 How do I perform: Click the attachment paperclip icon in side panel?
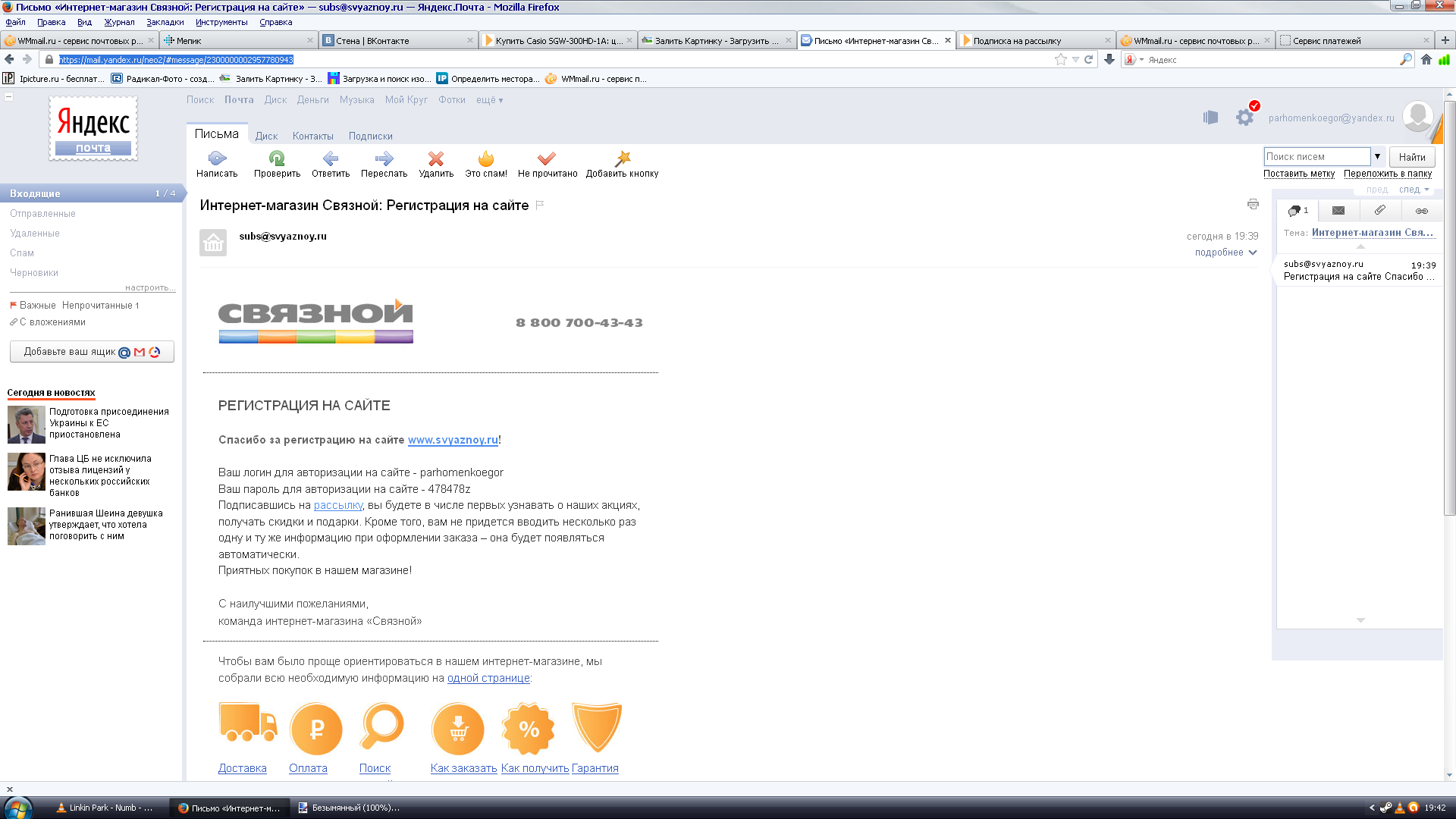click(x=1380, y=210)
